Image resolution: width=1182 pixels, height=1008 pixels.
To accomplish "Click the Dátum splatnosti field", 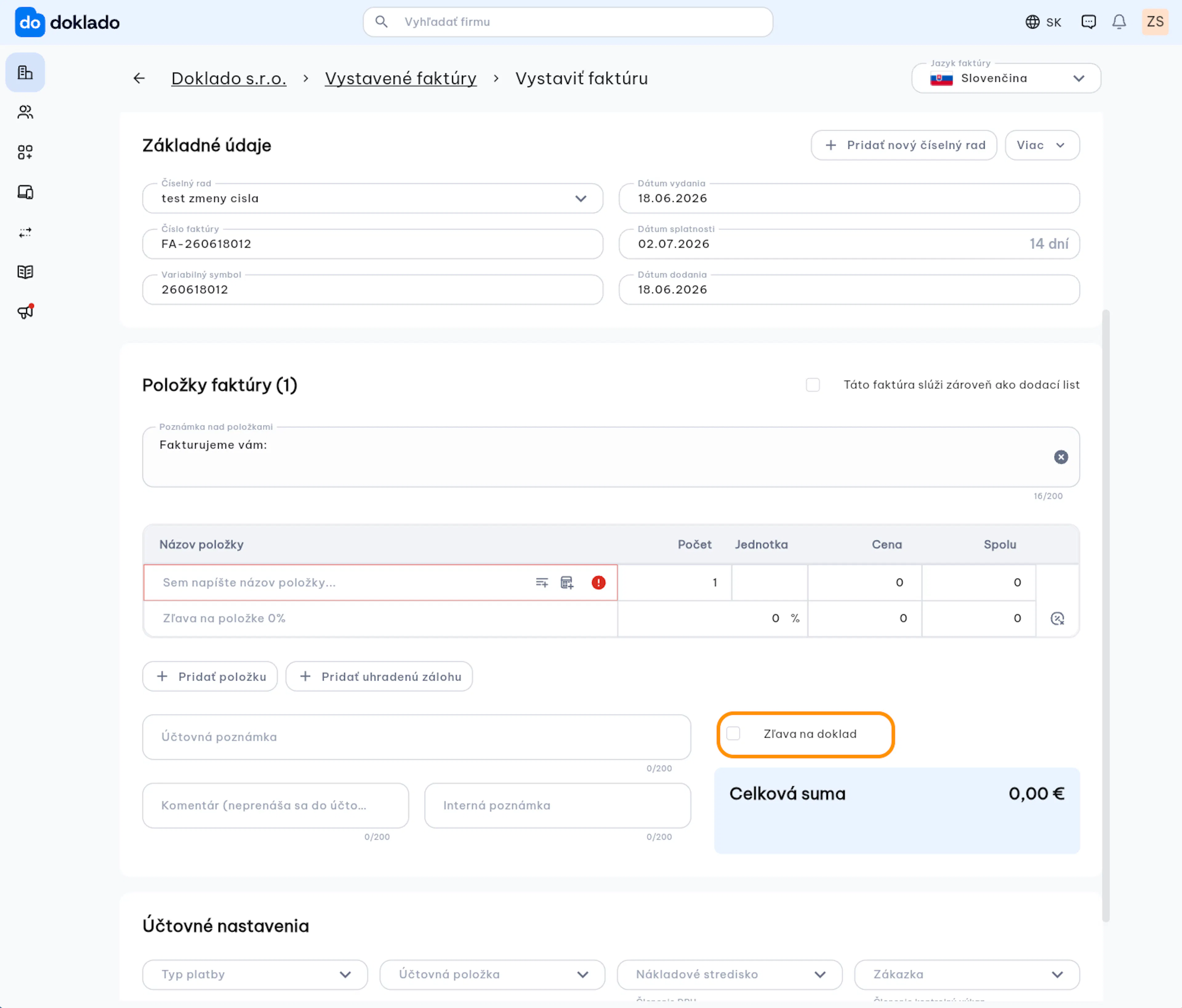I will click(x=850, y=244).
